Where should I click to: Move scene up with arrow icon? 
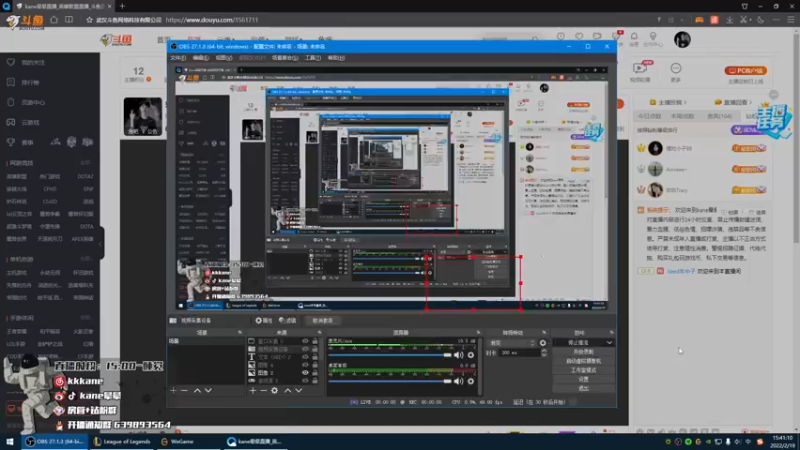(197, 390)
